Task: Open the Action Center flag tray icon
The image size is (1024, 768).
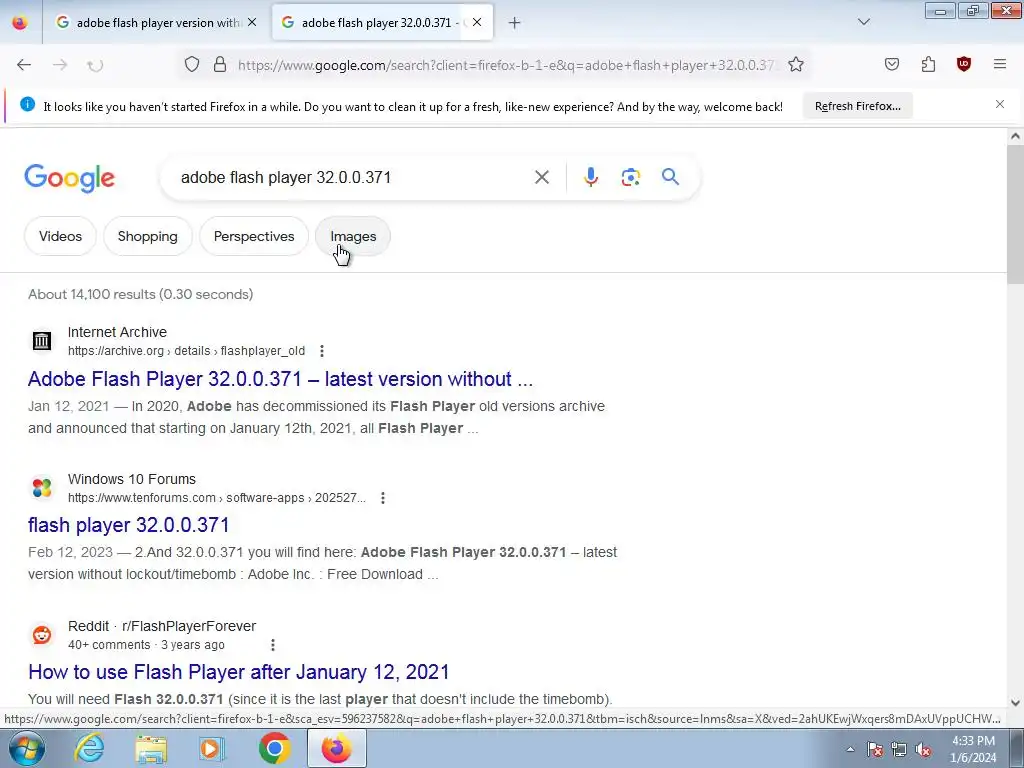Action: (x=875, y=749)
